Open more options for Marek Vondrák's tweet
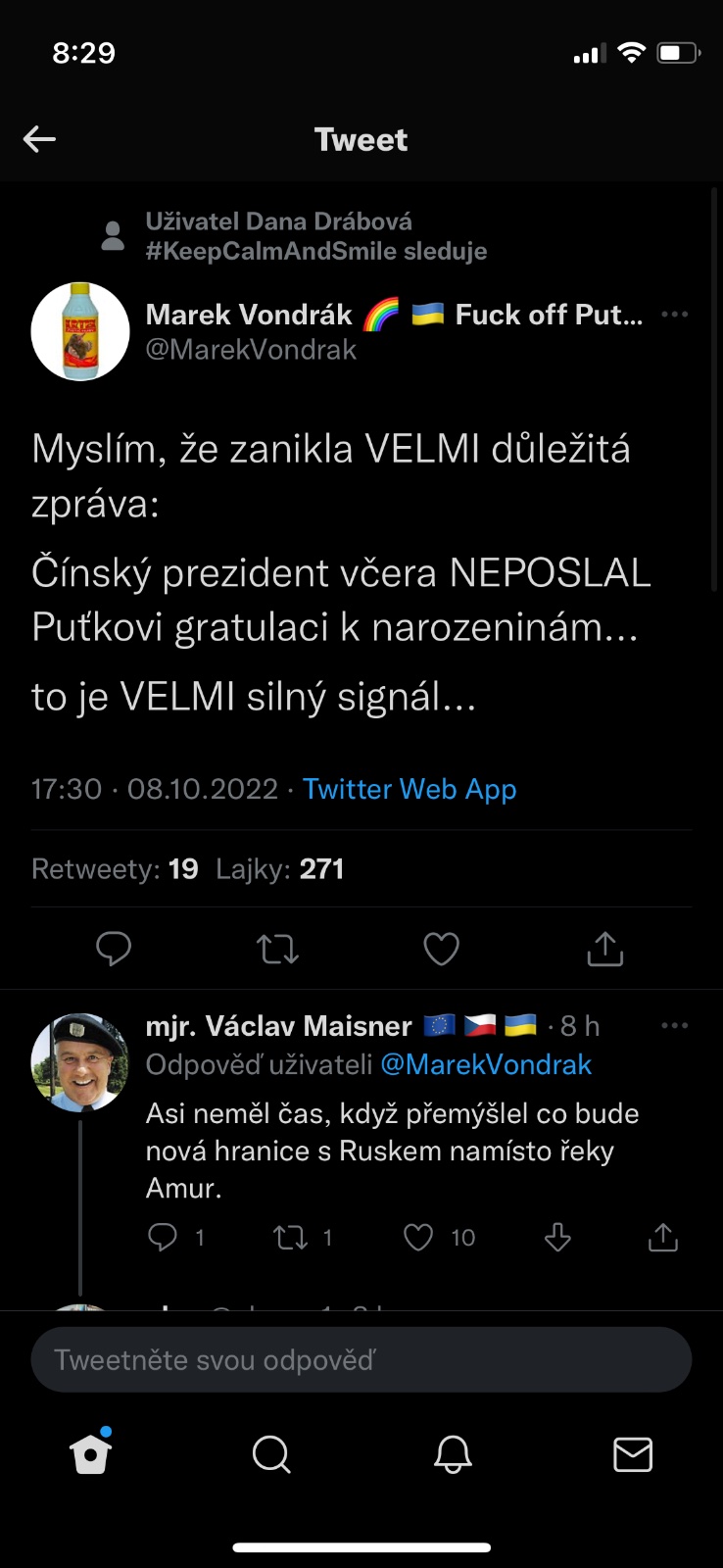This screenshot has height=1568, width=723. (675, 315)
